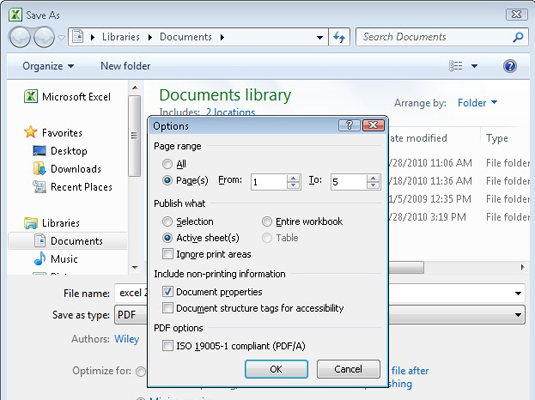Viewport: 535px width, 400px height.
Task: Click the navigation pane vertical scrollbar thumb
Action: pos(134,135)
